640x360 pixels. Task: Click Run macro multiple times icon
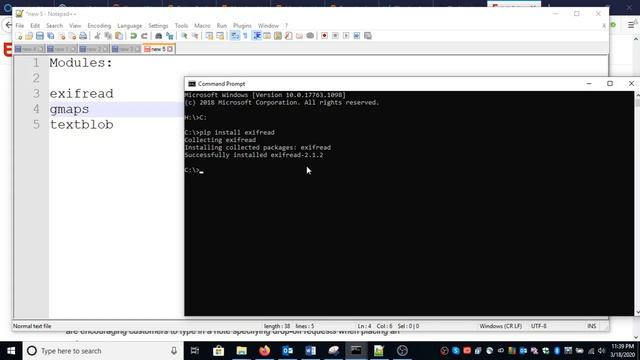coord(357,36)
